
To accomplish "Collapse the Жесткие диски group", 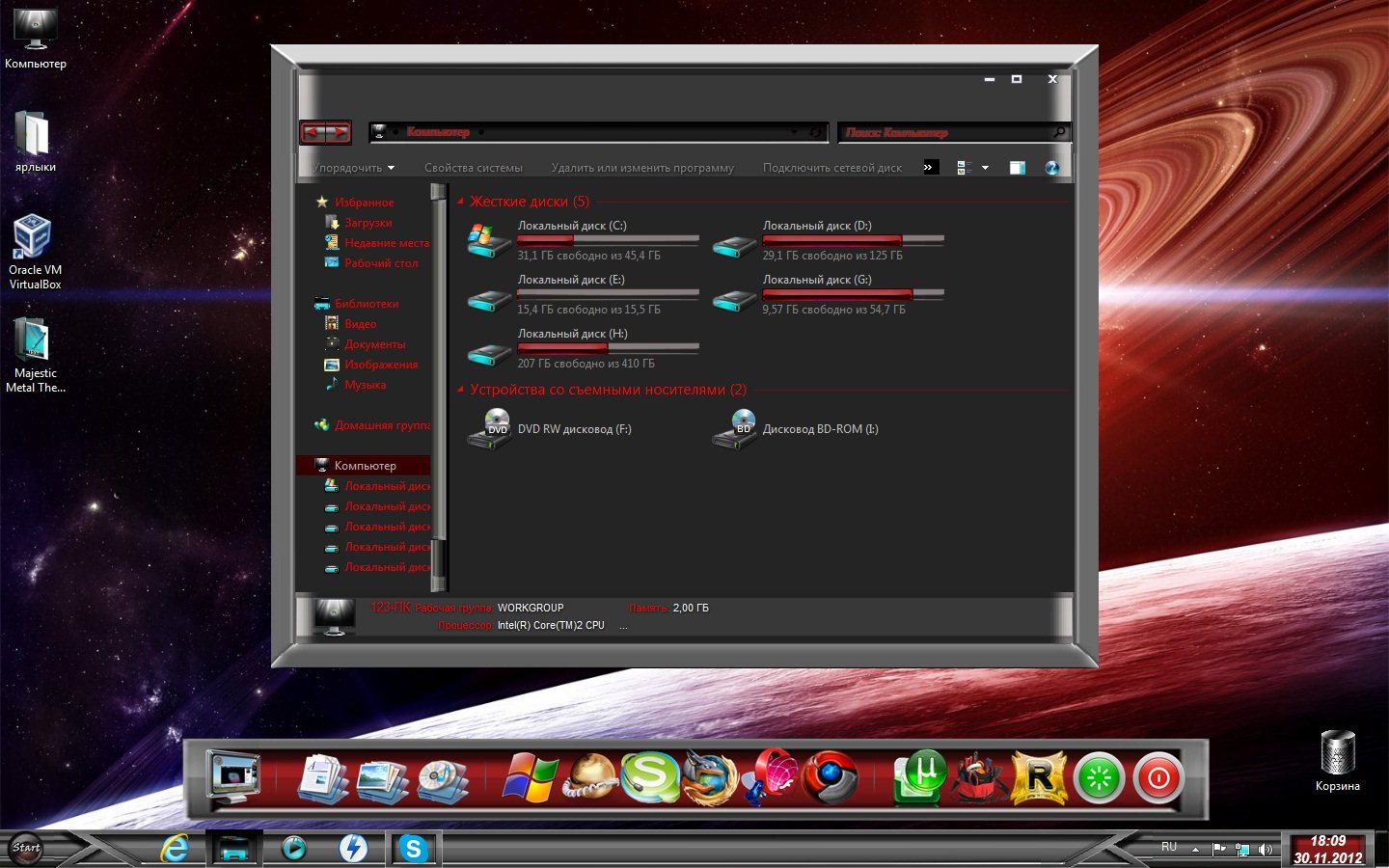I will click(460, 202).
